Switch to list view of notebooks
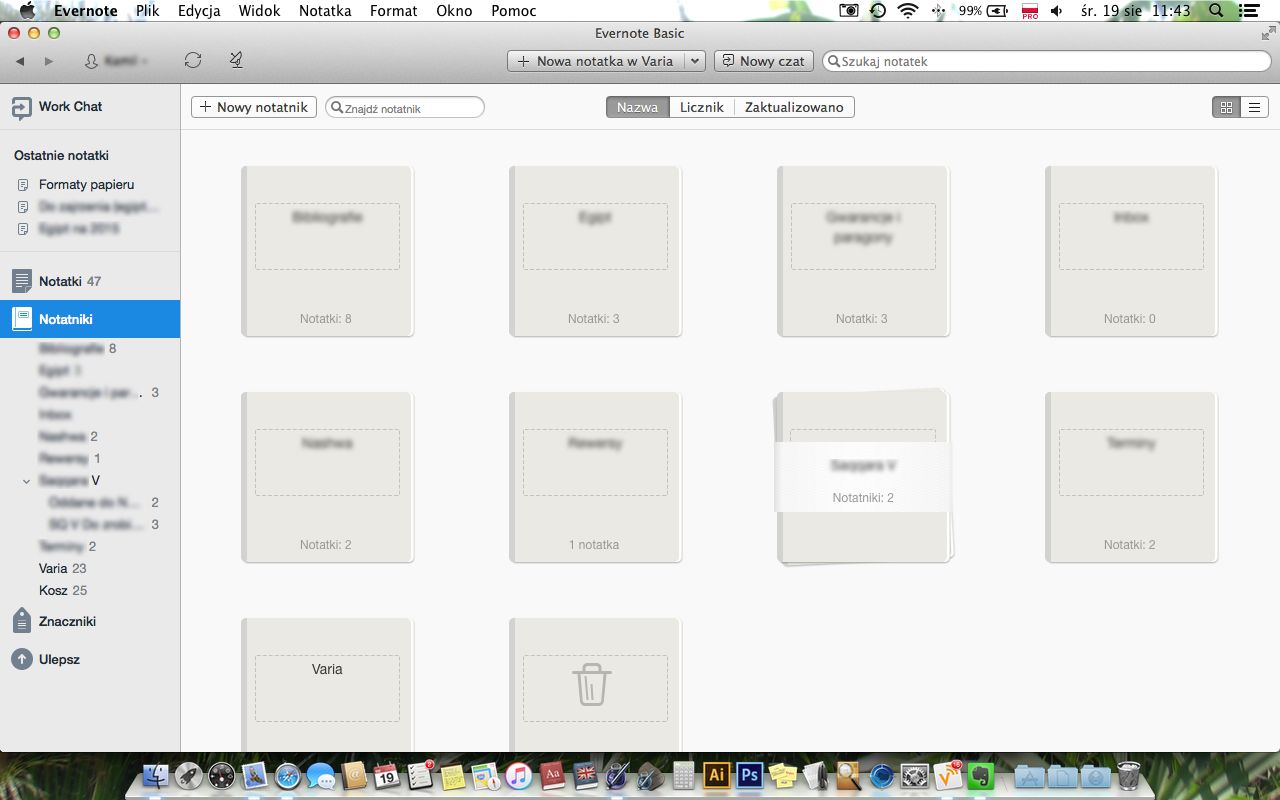The width and height of the screenshot is (1280, 800). pyautogui.click(x=1255, y=107)
